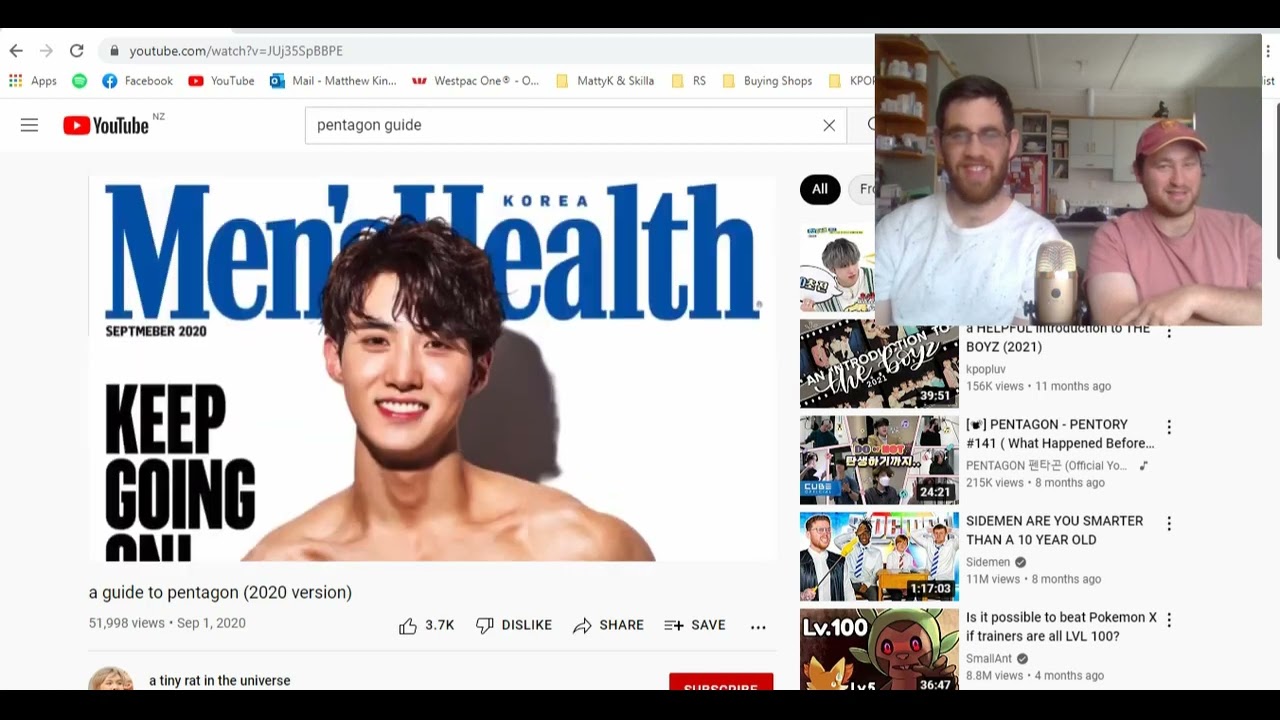Open more actions three-dot menu under video
The width and height of the screenshot is (1280, 720).
(758, 626)
